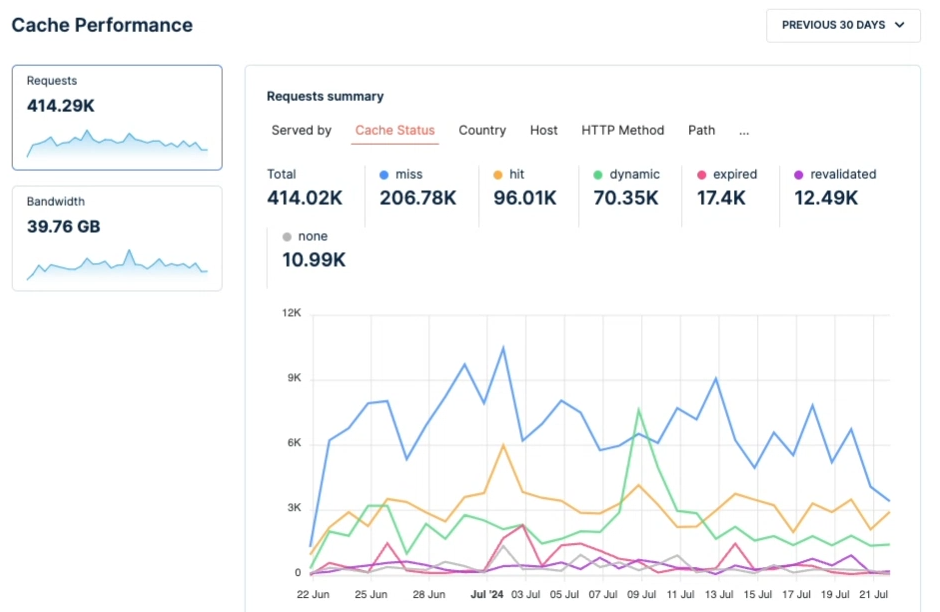940x612 pixels.
Task: Click the dynamic value 70.35K
Action: click(626, 198)
